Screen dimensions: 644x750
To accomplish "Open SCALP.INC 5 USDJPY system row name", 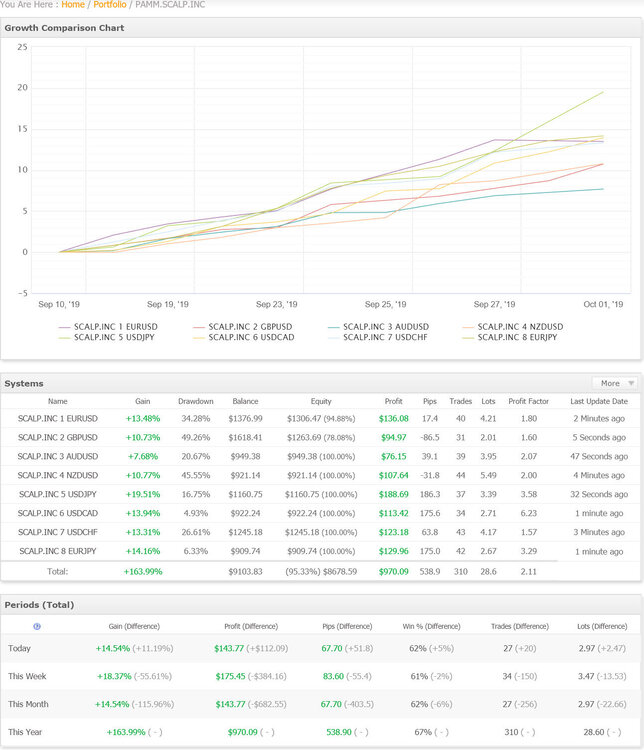I will [58, 494].
